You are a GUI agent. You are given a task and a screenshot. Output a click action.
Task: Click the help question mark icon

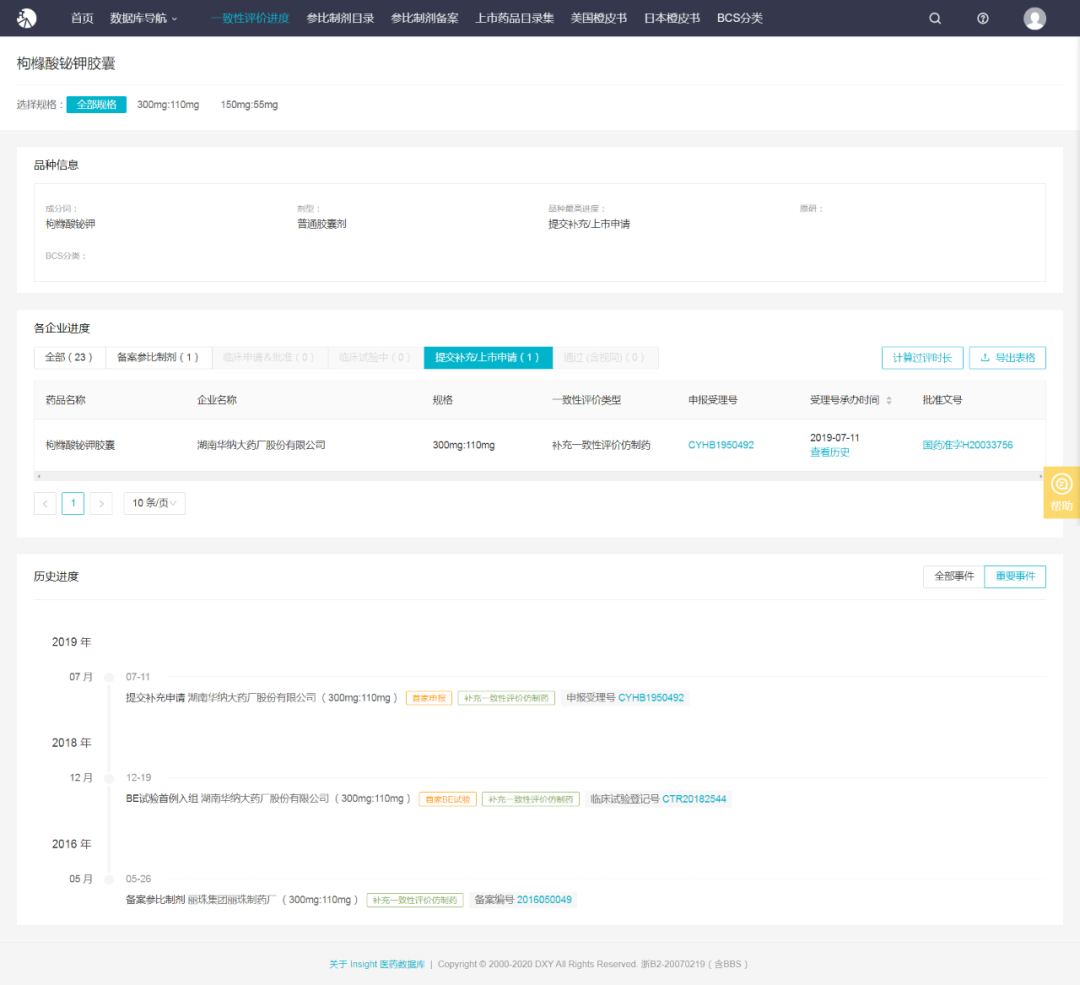tap(983, 19)
